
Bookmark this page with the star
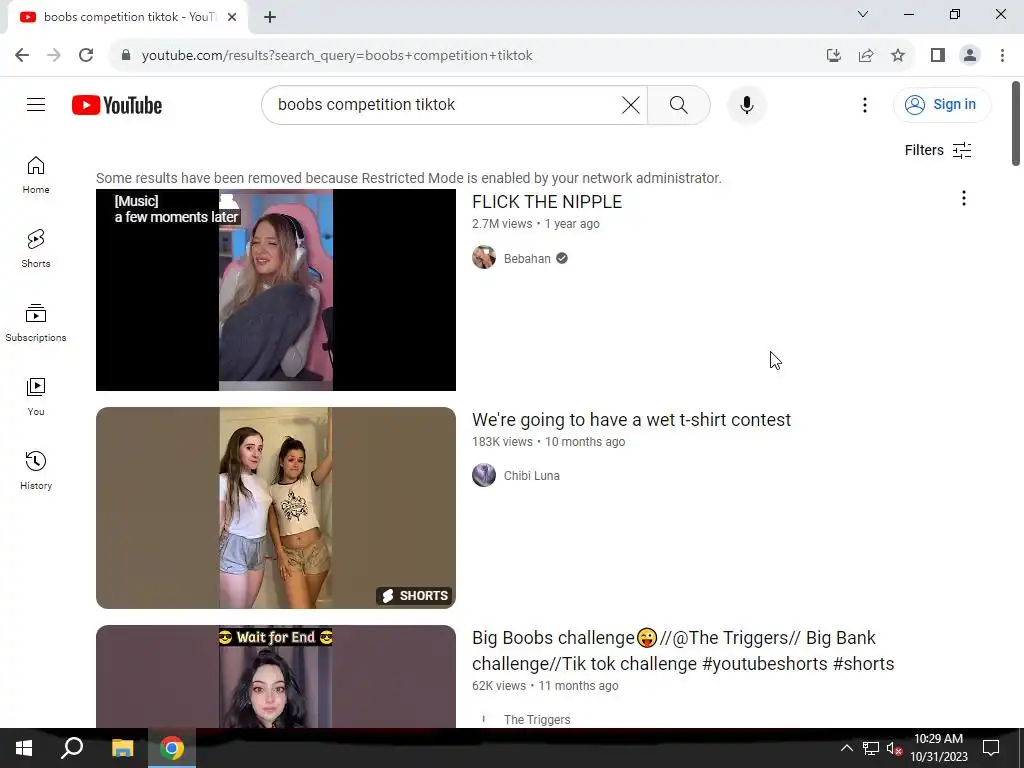coord(898,56)
